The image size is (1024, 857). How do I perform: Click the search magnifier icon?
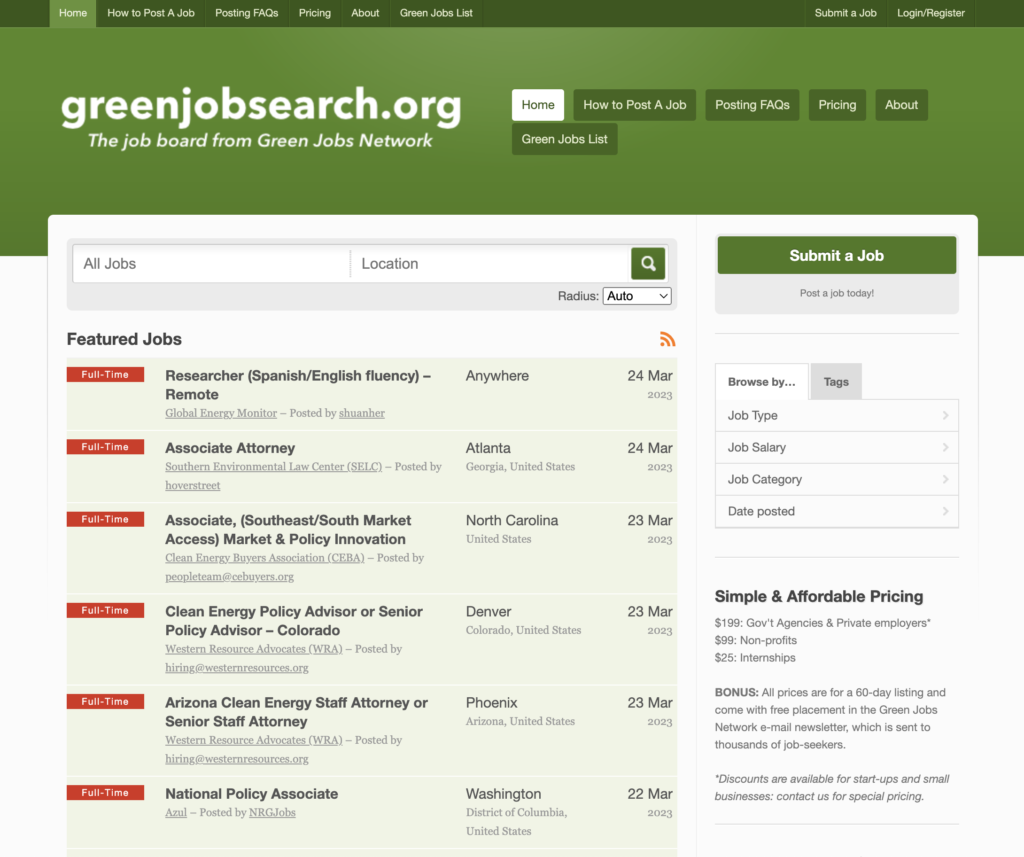(648, 263)
